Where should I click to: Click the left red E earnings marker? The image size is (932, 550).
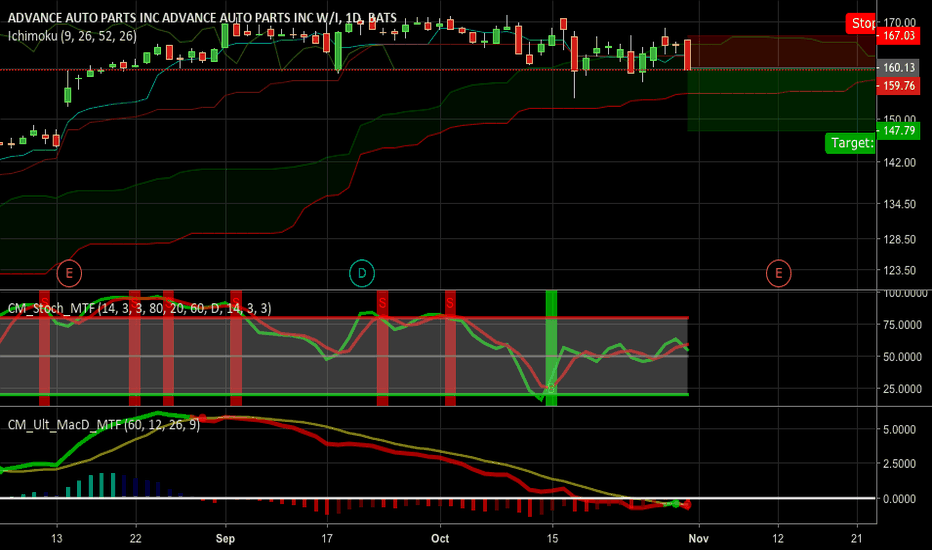coord(69,274)
